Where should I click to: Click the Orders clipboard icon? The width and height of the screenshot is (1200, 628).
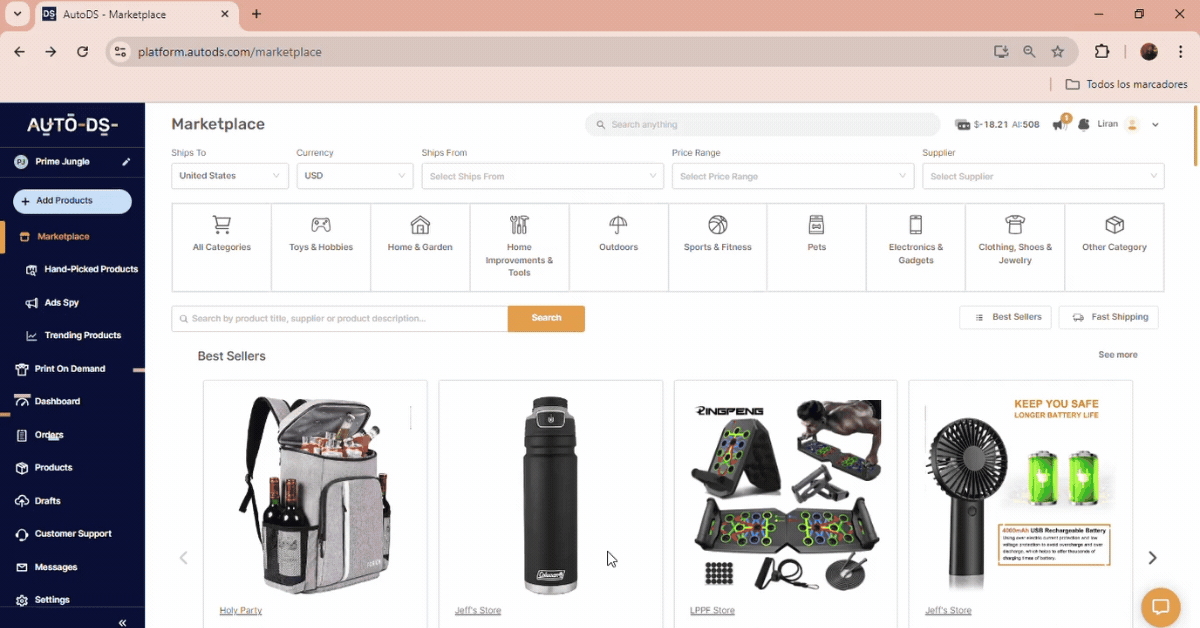point(22,435)
